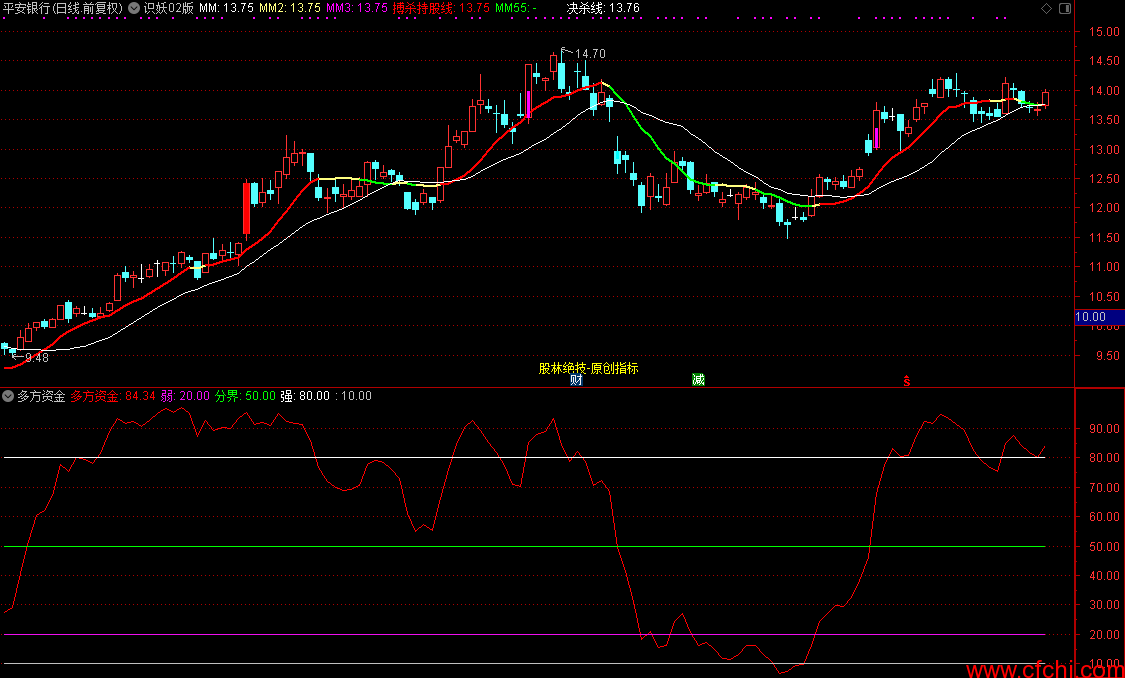
Task: Click the MM3: 13.75 indicator value
Action: [x=357, y=9]
